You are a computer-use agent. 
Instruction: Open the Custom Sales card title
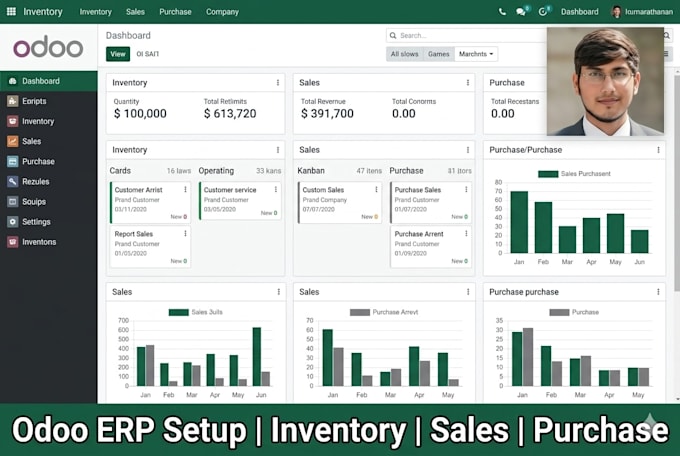(x=323, y=190)
